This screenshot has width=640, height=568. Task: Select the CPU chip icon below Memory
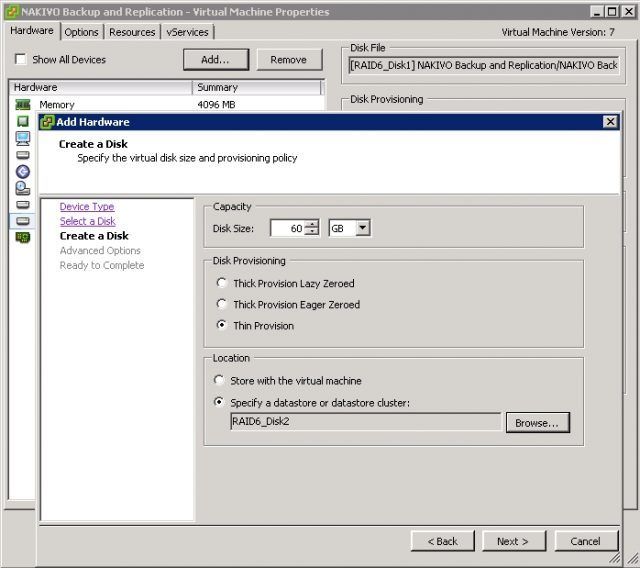click(x=23, y=121)
